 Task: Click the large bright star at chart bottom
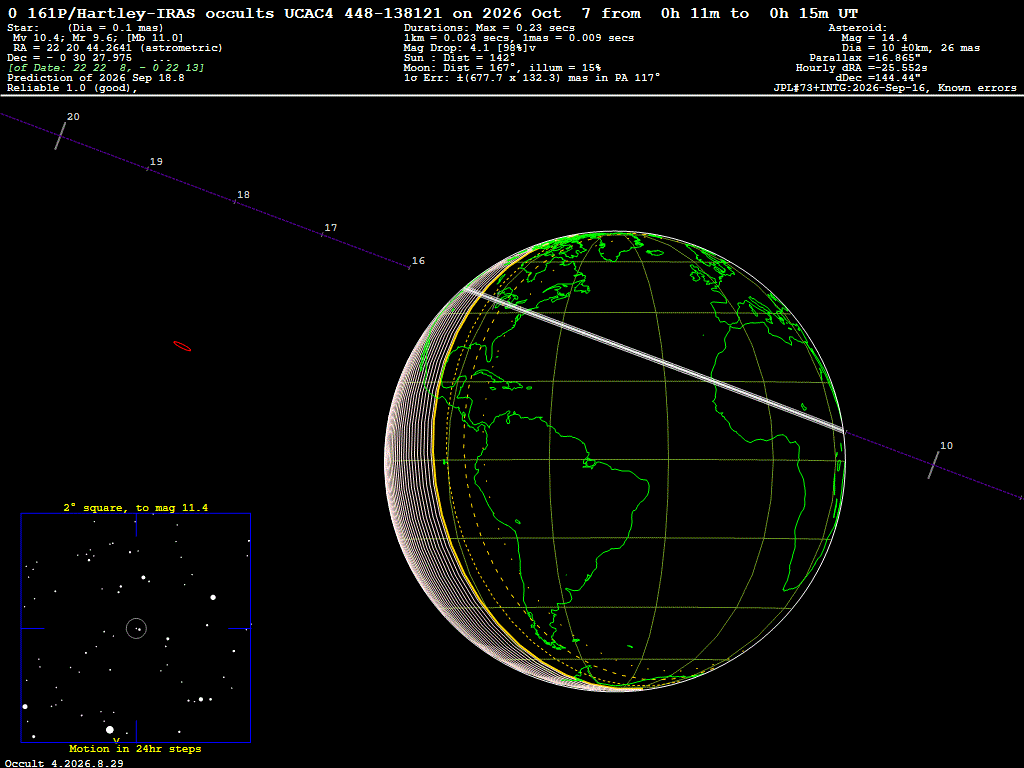110,729
